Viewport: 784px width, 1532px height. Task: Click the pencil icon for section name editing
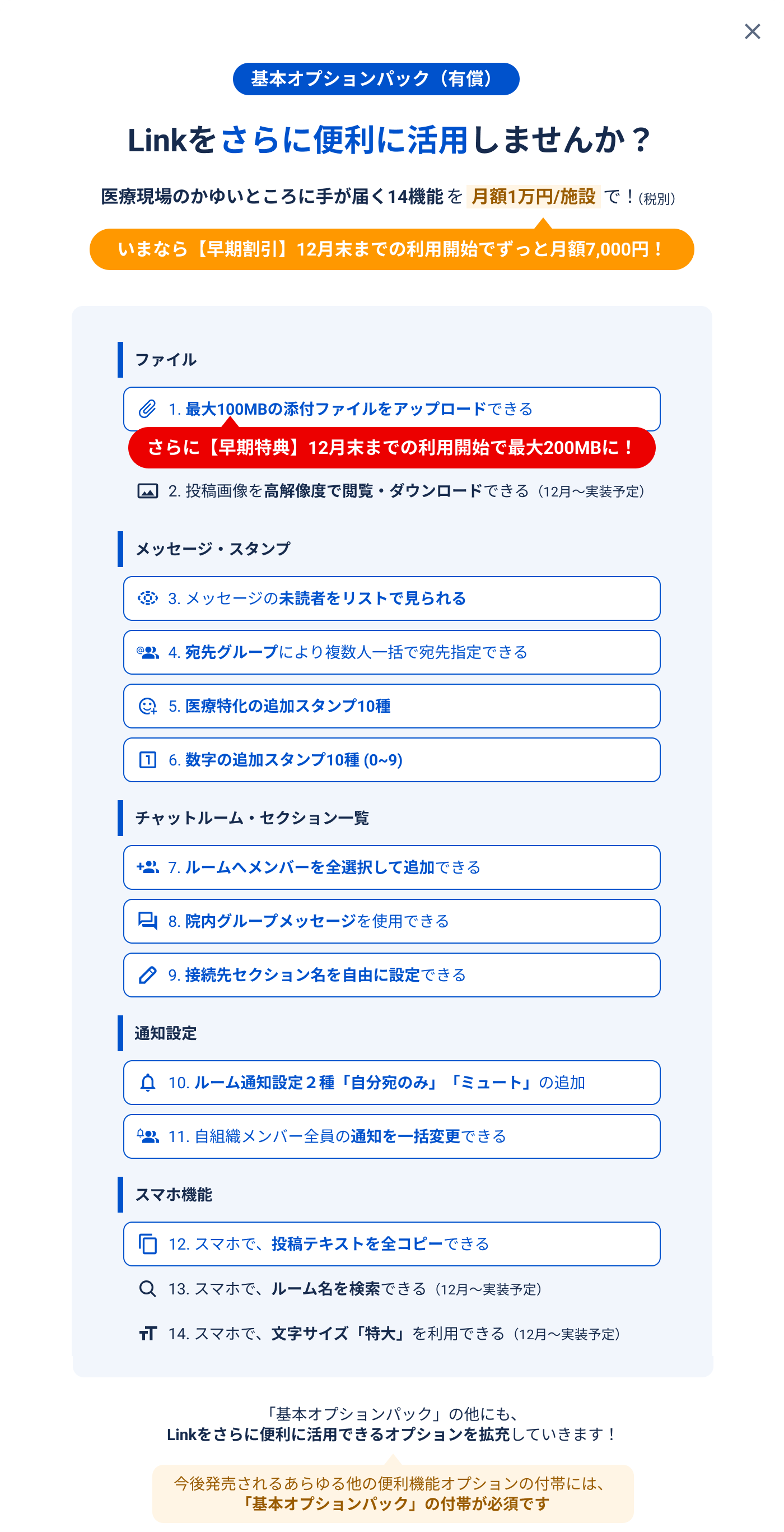pyautogui.click(x=147, y=975)
